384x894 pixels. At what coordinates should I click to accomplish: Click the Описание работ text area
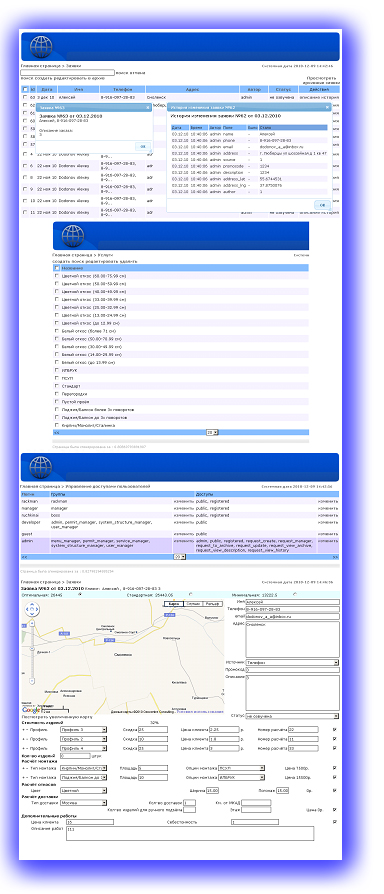[x=190, y=833]
